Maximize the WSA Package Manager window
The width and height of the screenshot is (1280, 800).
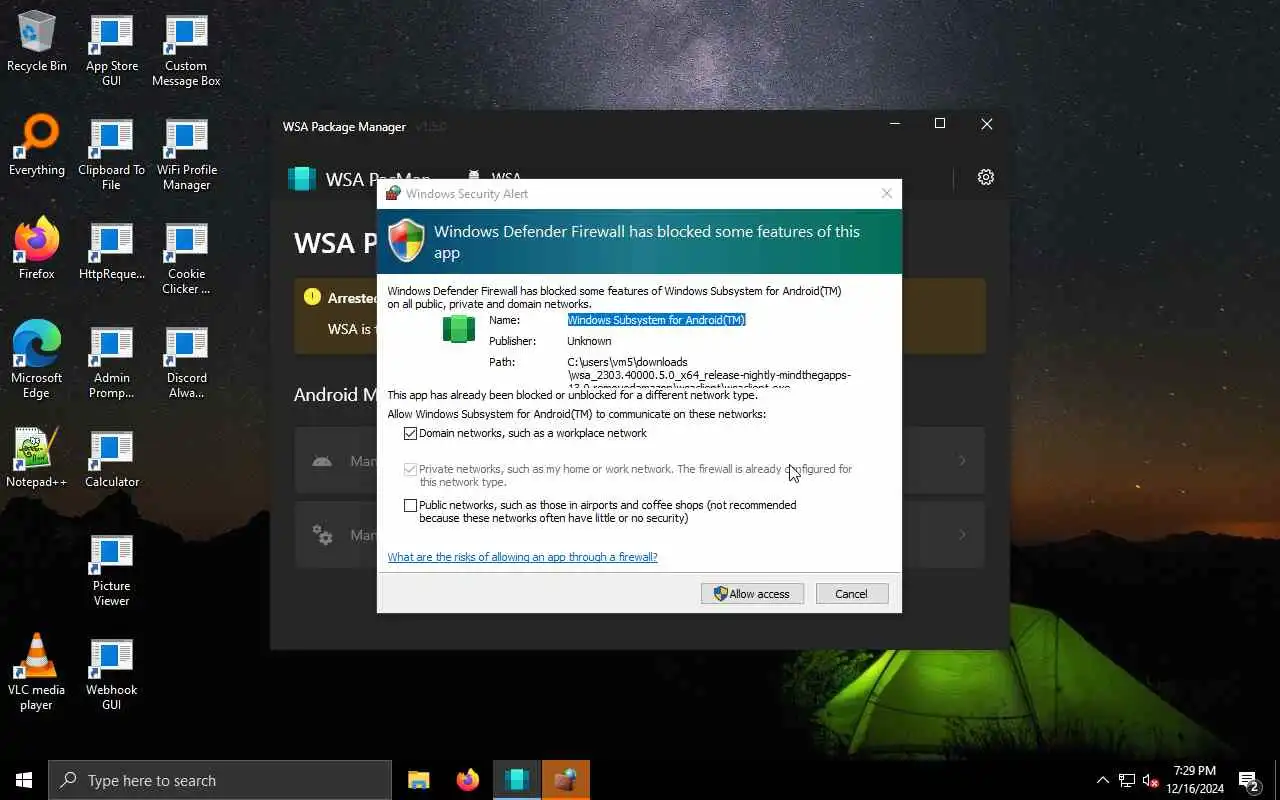click(940, 124)
